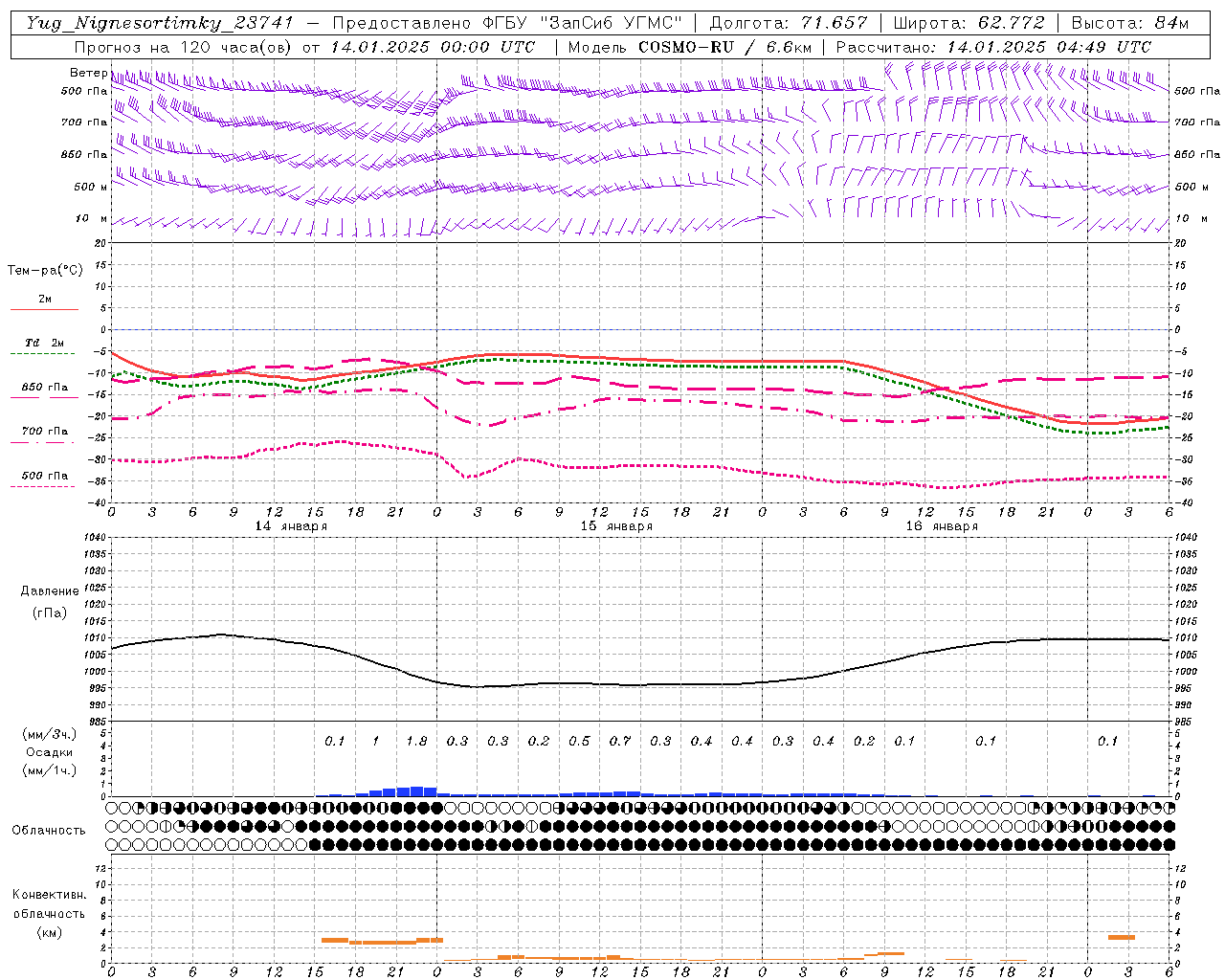Click the Осадки precipitation label
1225x980 pixels.
(x=49, y=752)
